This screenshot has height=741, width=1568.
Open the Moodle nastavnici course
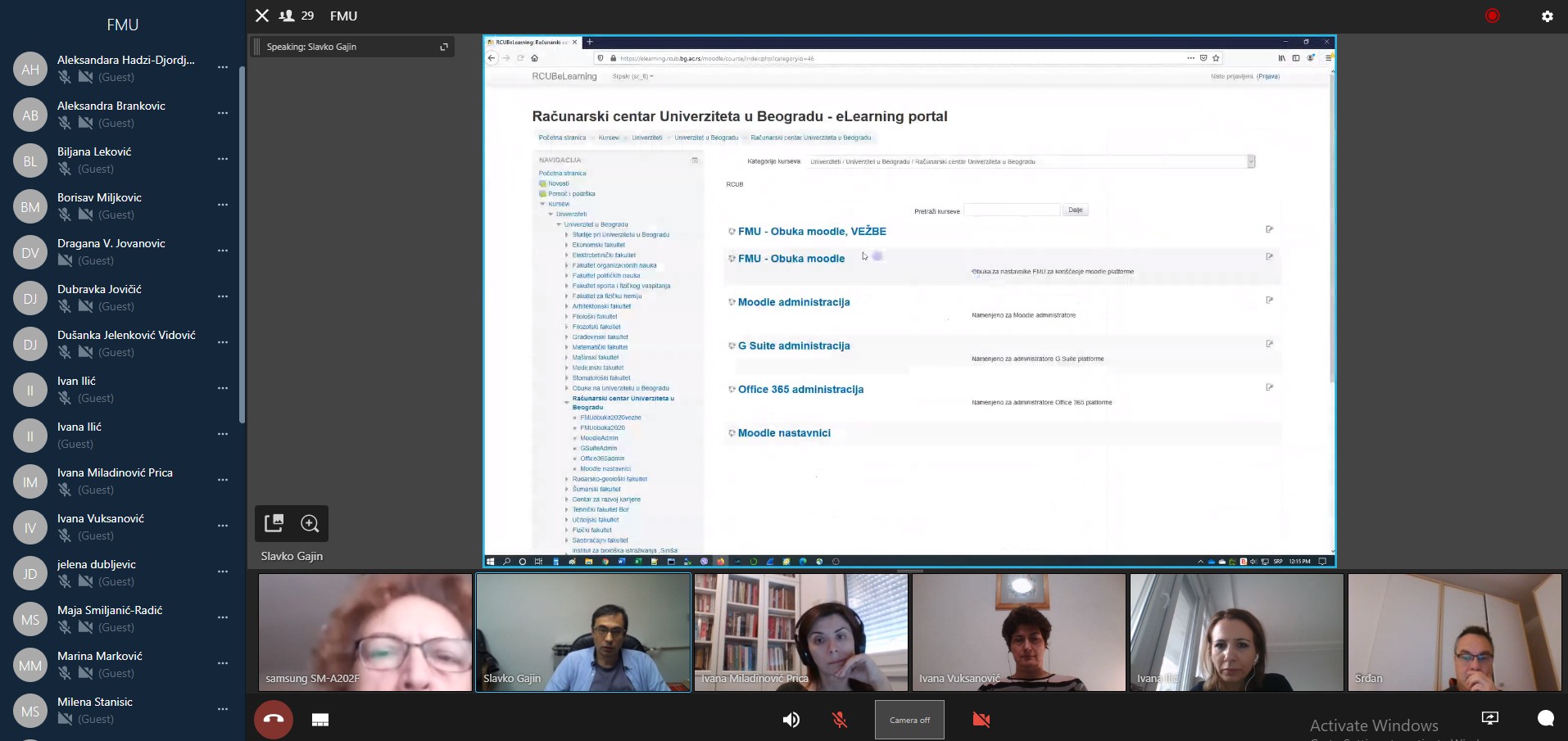coord(784,433)
